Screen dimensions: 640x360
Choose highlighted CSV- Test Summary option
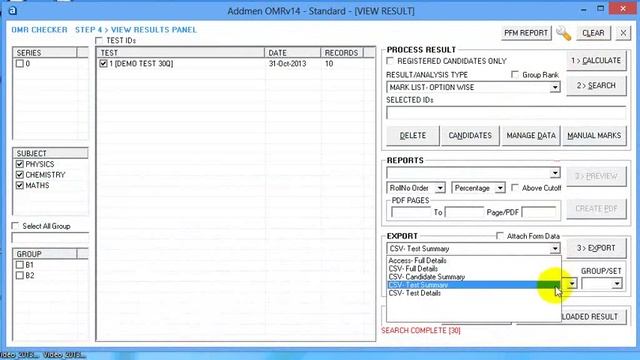coord(473,285)
